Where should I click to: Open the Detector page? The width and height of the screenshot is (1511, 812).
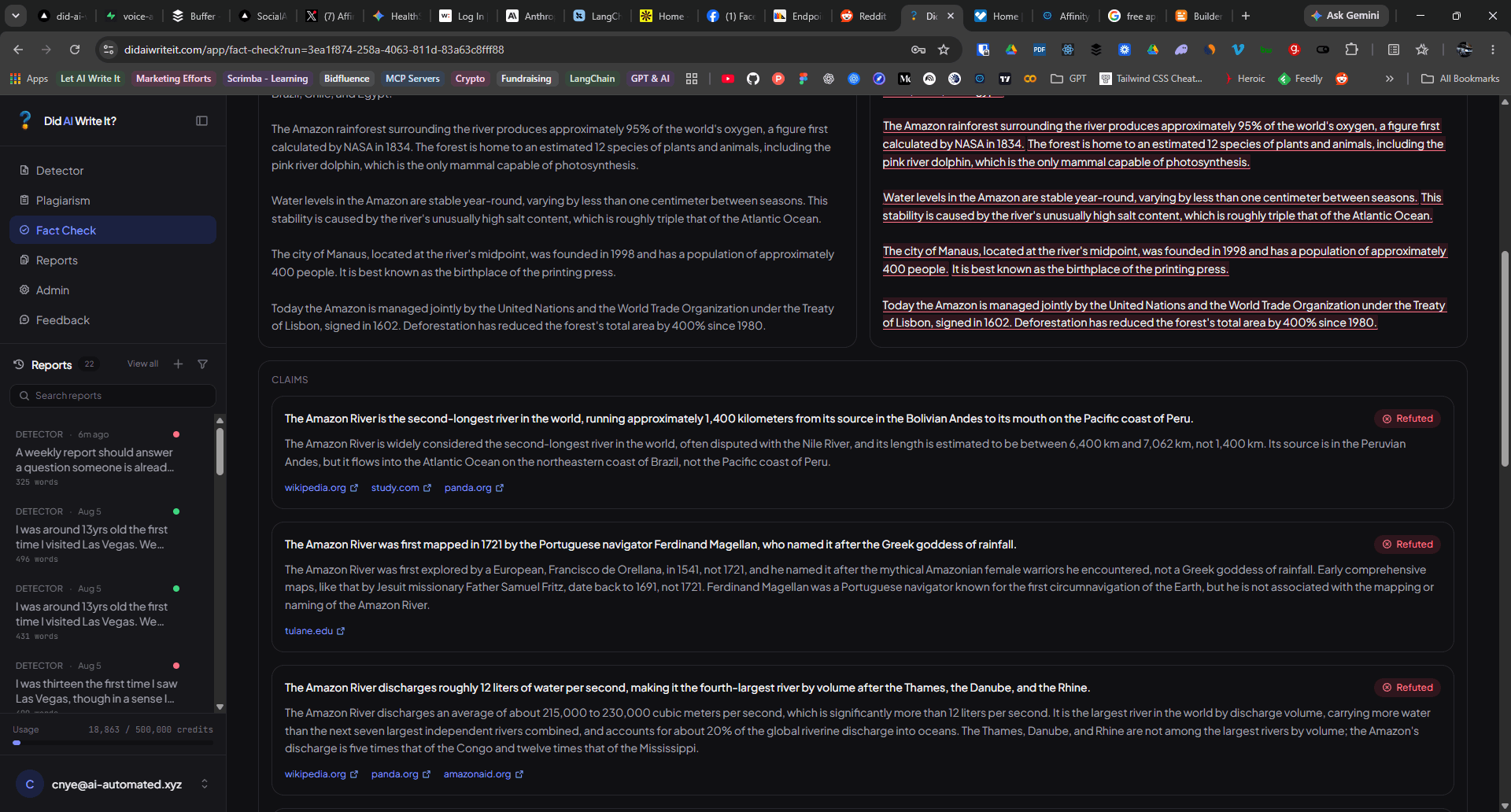coord(113,171)
